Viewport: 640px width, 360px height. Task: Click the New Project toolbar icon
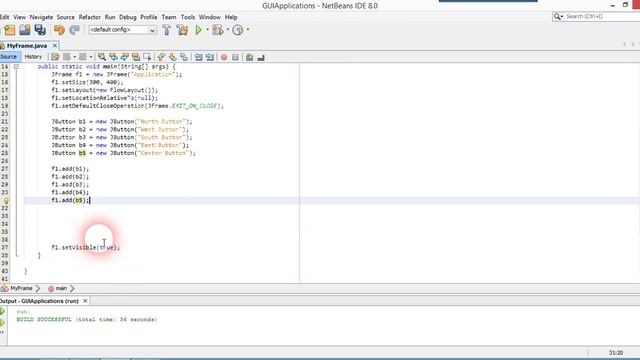pyautogui.click(x=9, y=30)
